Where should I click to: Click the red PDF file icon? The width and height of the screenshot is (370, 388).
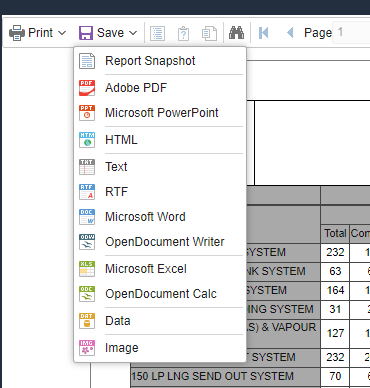87,88
